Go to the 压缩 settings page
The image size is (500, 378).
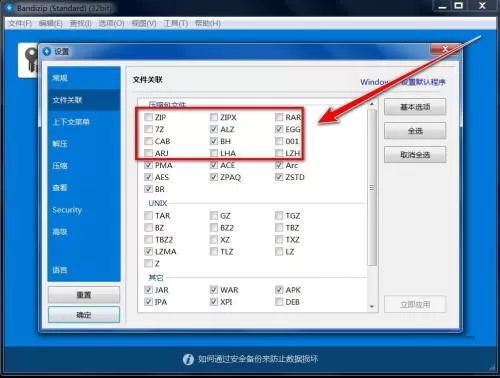[x=84, y=166]
